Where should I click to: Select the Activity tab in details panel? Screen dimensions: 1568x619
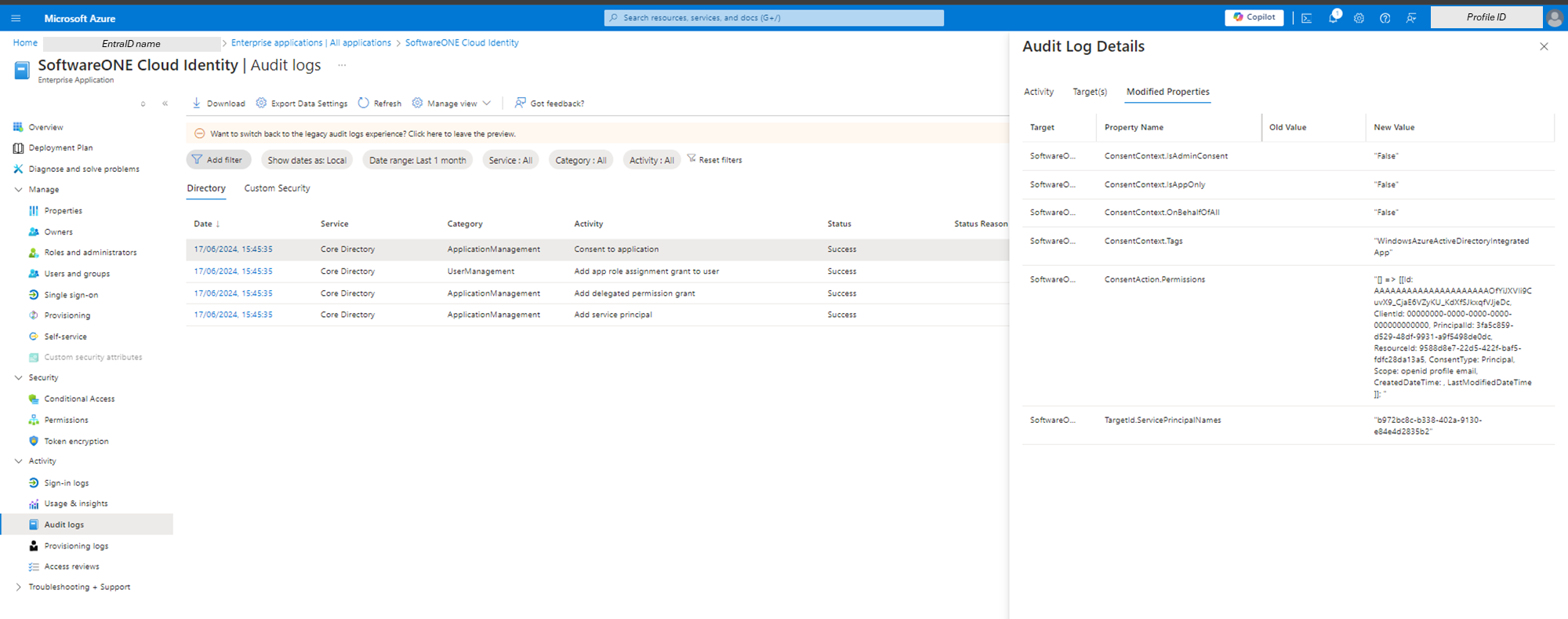tap(1038, 92)
